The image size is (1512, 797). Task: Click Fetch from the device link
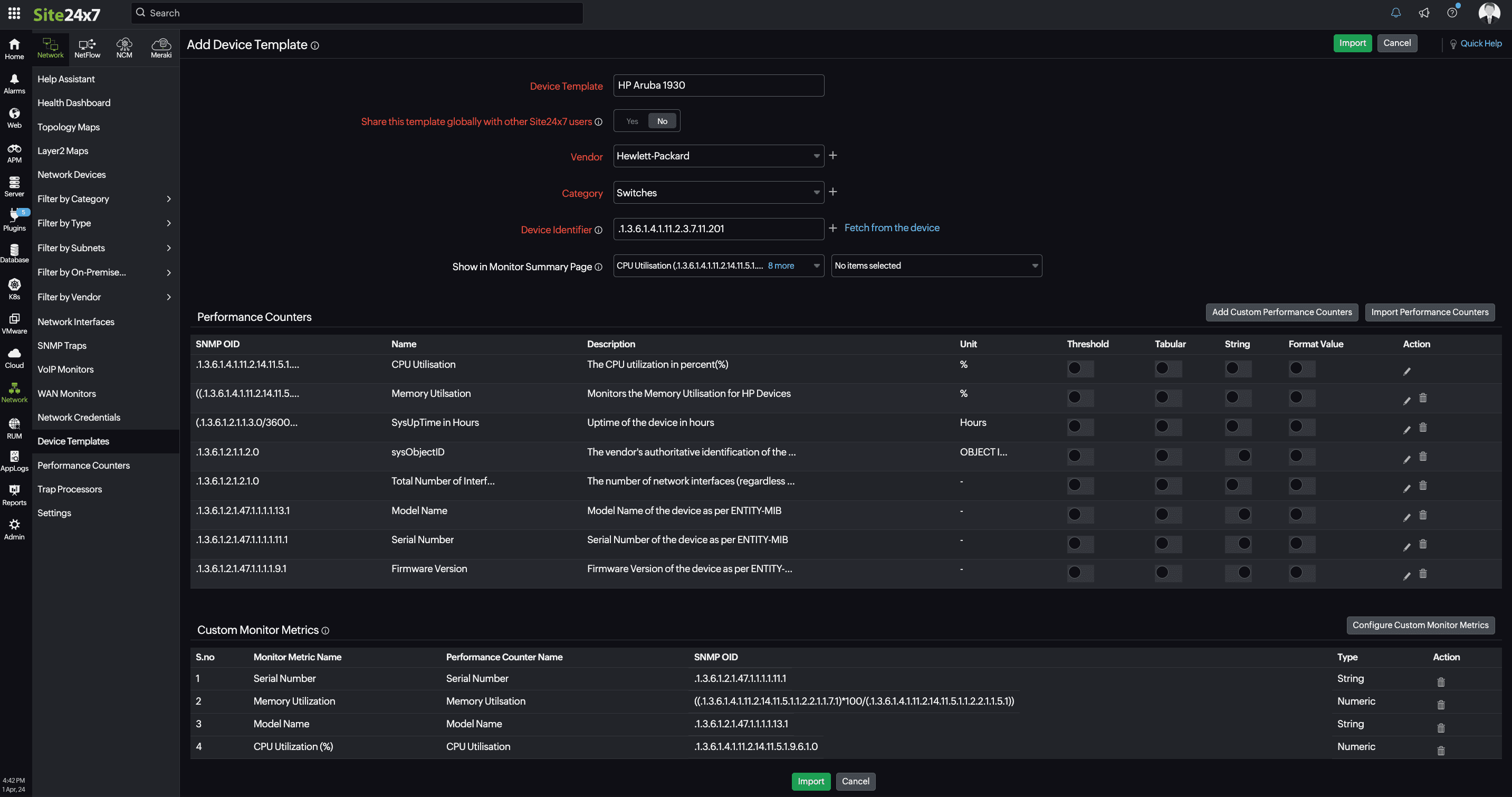pos(891,228)
